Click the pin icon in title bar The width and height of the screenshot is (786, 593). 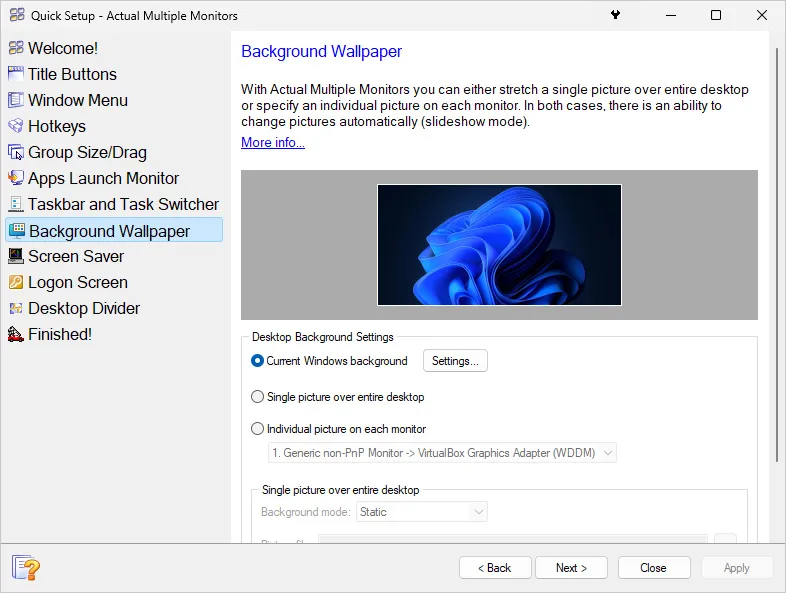point(615,15)
